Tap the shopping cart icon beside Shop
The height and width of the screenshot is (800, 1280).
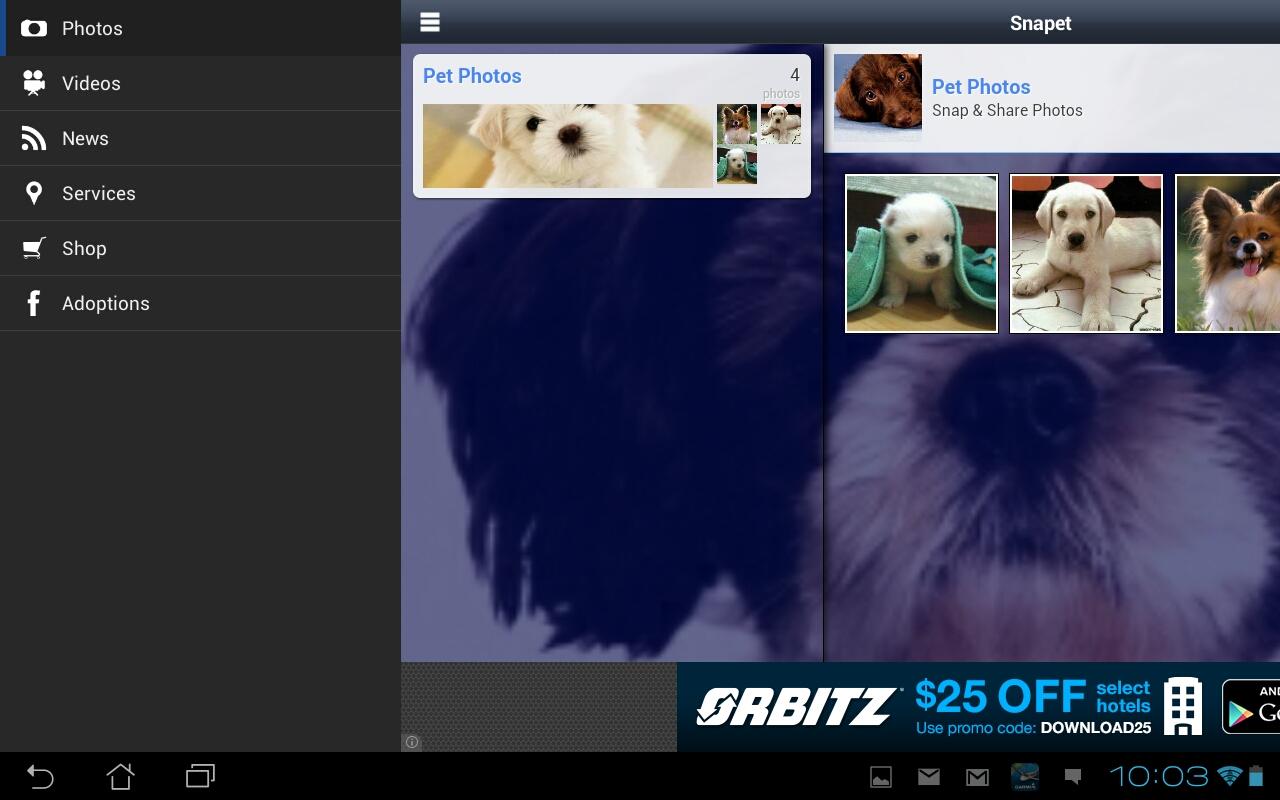(x=34, y=248)
